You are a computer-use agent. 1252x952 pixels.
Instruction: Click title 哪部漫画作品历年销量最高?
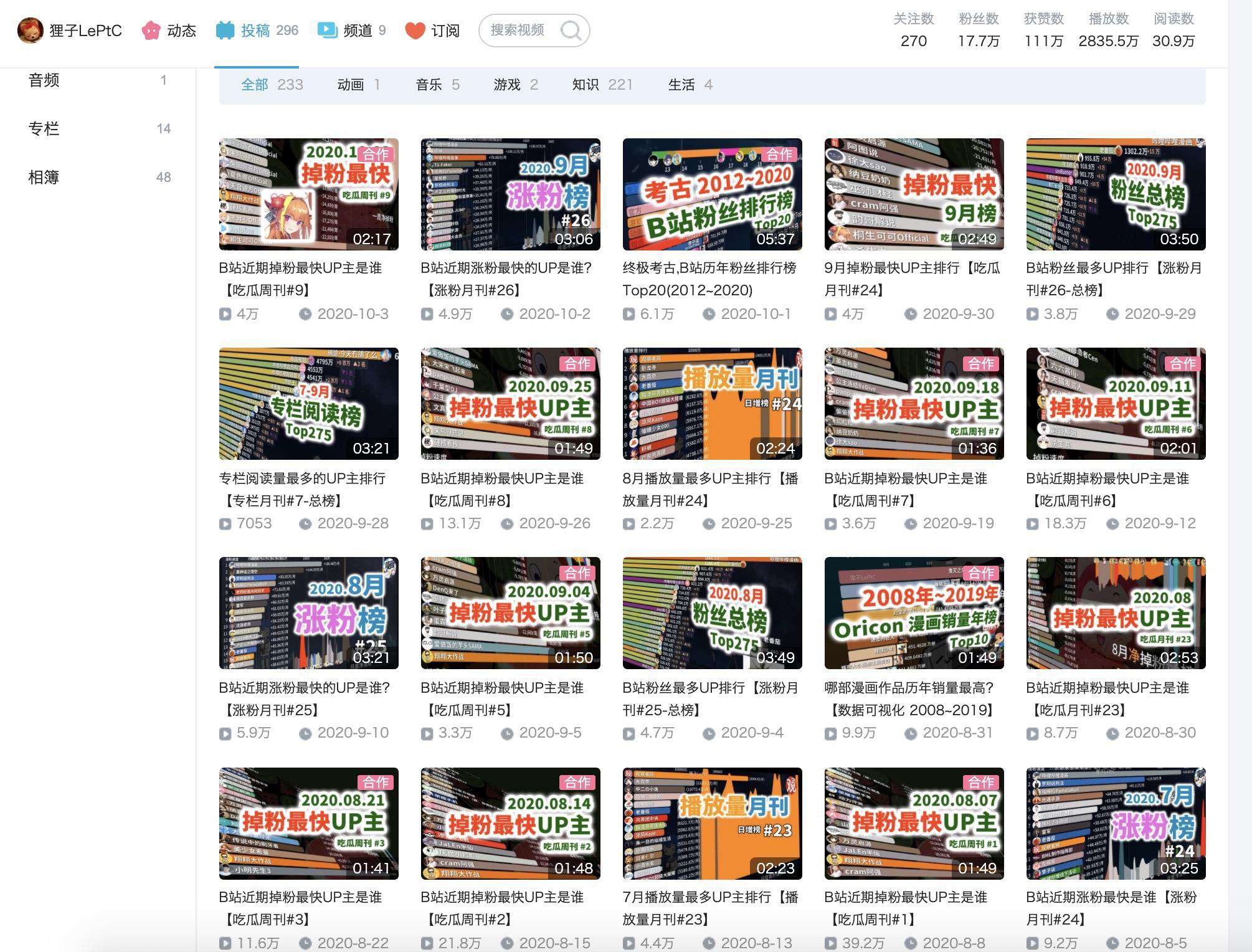[x=910, y=699]
